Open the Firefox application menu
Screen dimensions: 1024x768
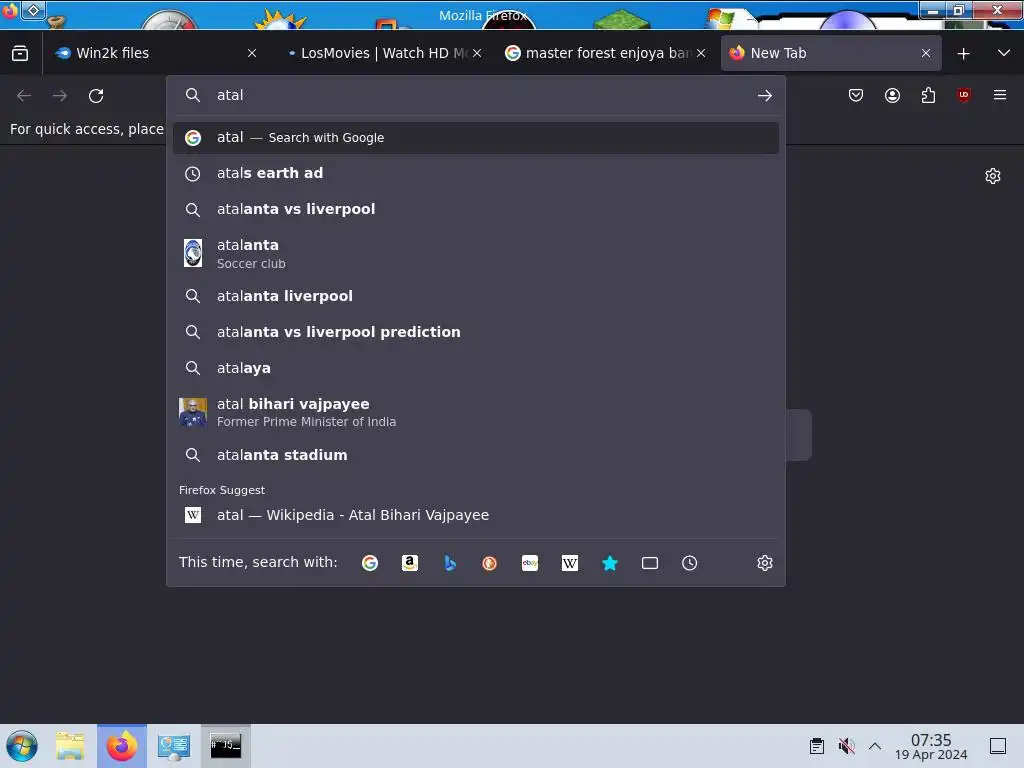click(x=1000, y=95)
